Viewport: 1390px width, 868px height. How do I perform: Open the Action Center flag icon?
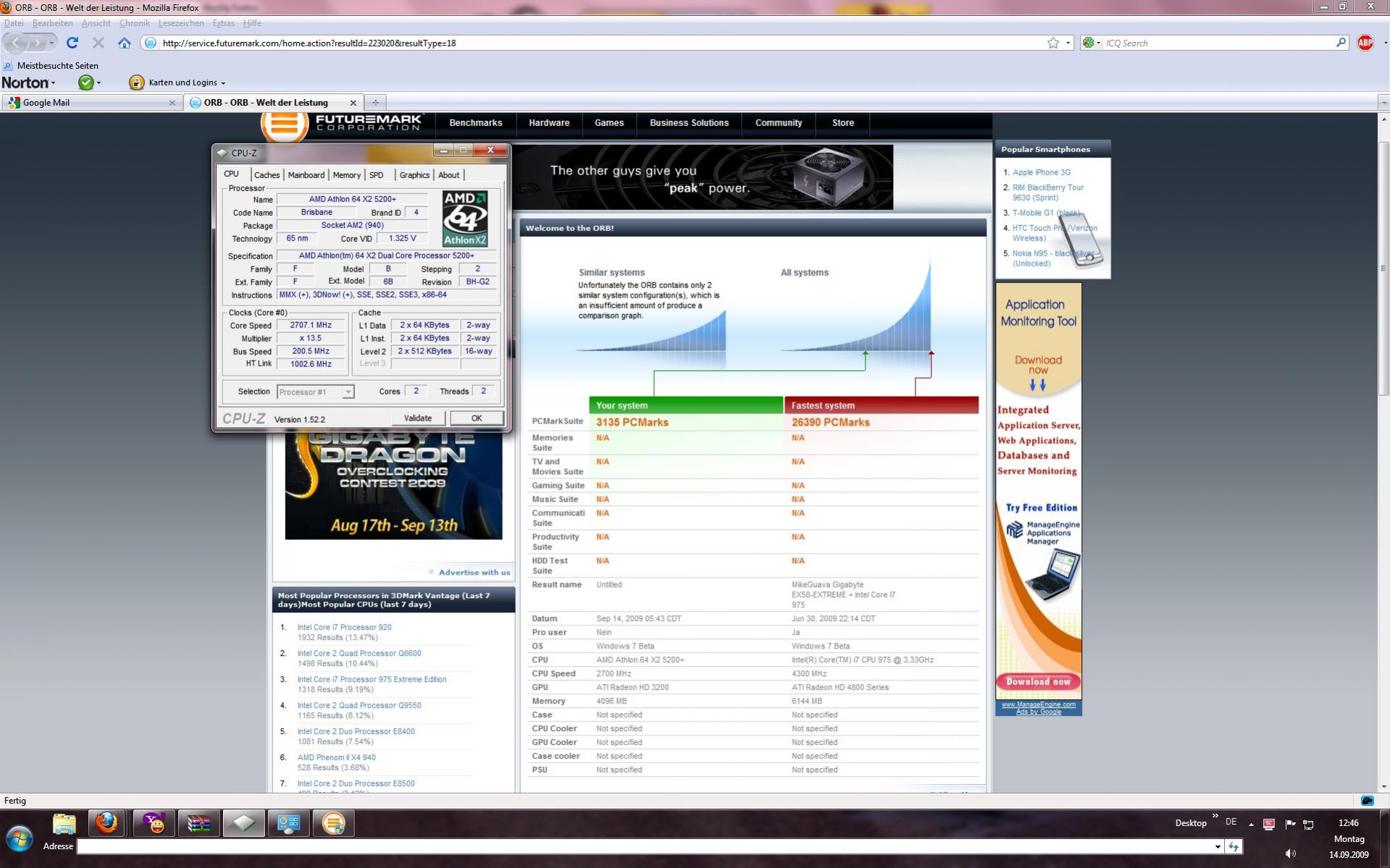tap(1290, 824)
